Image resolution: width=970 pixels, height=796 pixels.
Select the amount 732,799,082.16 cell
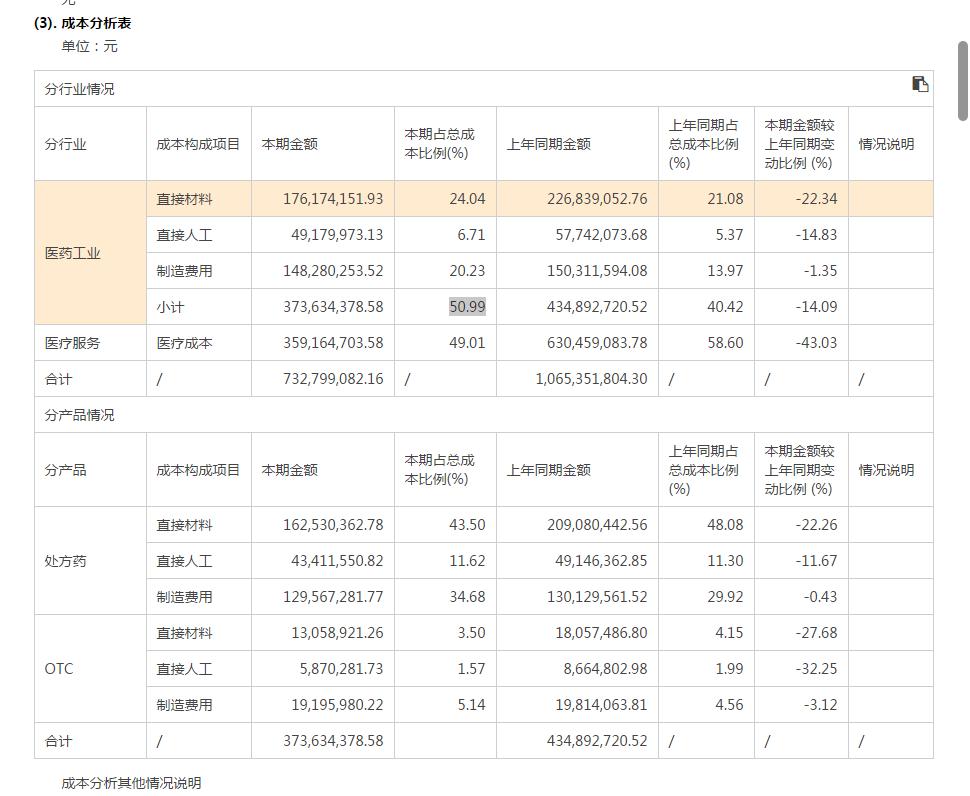coord(330,379)
